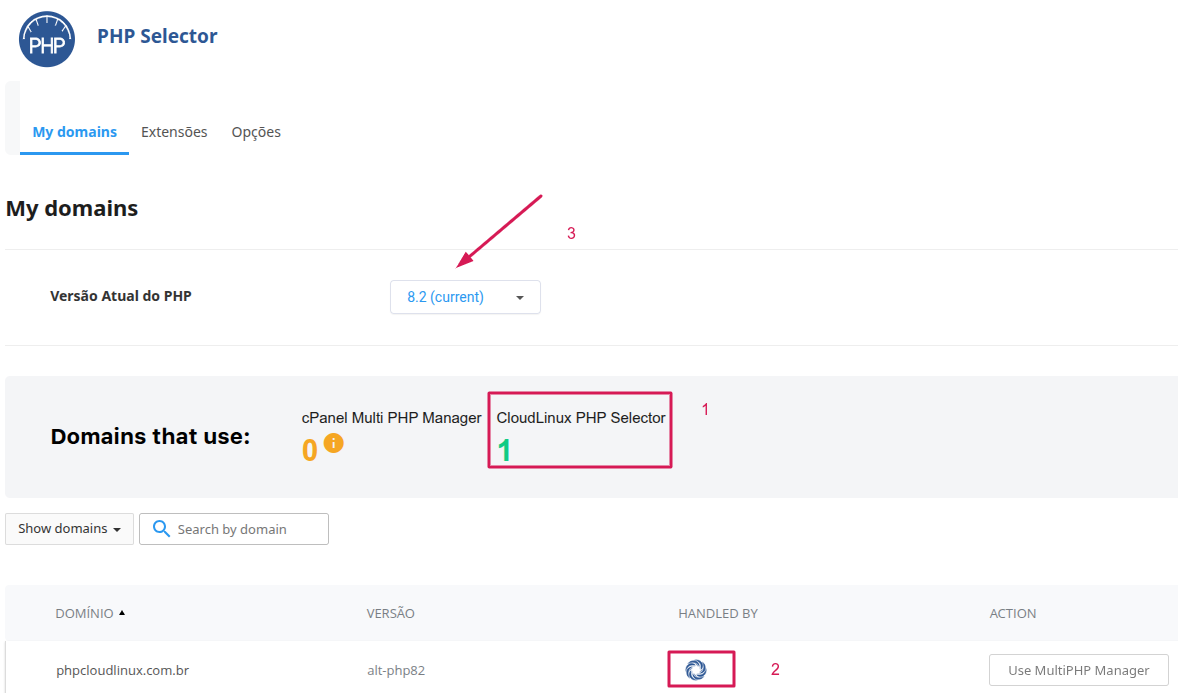This screenshot has height=693, width=1178.
Task: Go to the Opções tab
Action: pos(256,132)
